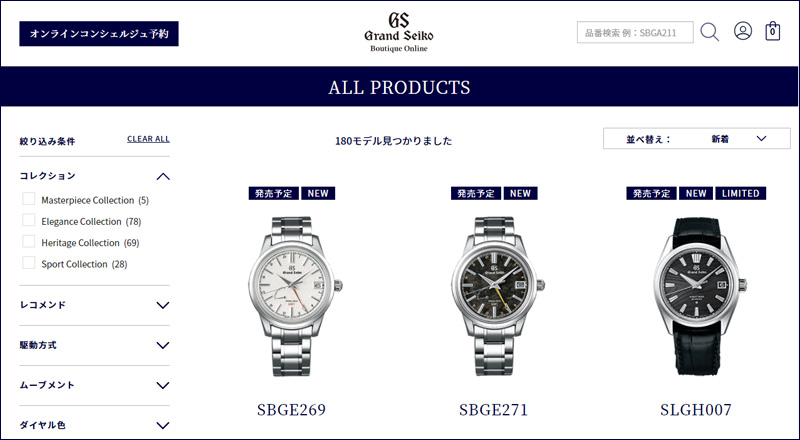The width and height of the screenshot is (800, 440).
Task: Check the Elegance Collection filter
Action: (x=29, y=221)
